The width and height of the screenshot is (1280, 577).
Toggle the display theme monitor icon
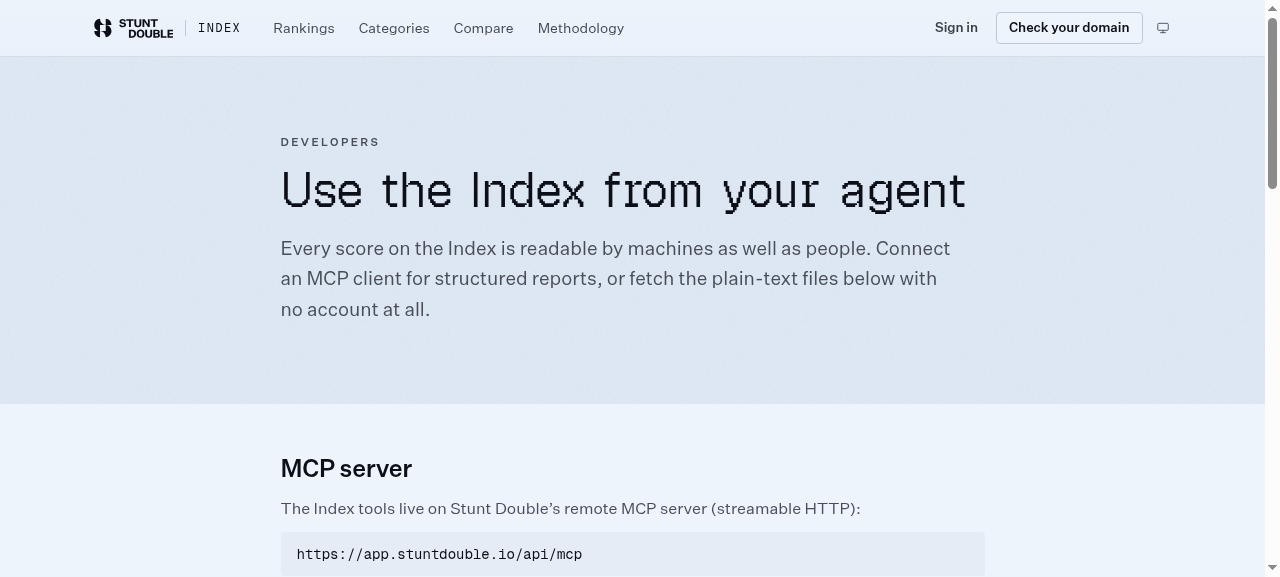[1163, 28]
